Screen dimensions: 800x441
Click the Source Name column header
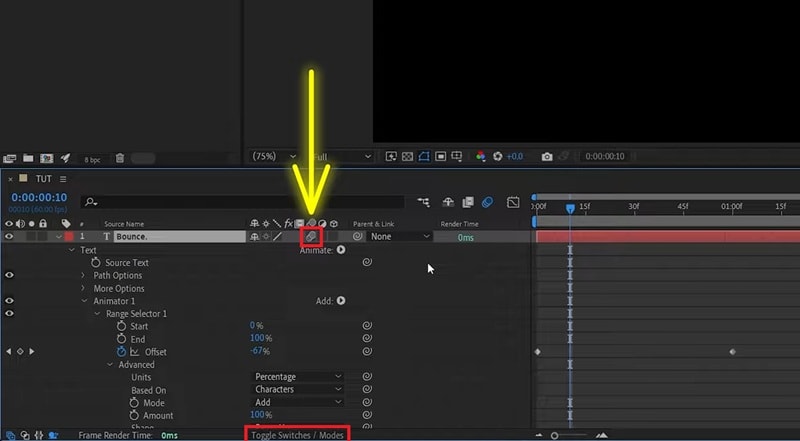(124, 224)
